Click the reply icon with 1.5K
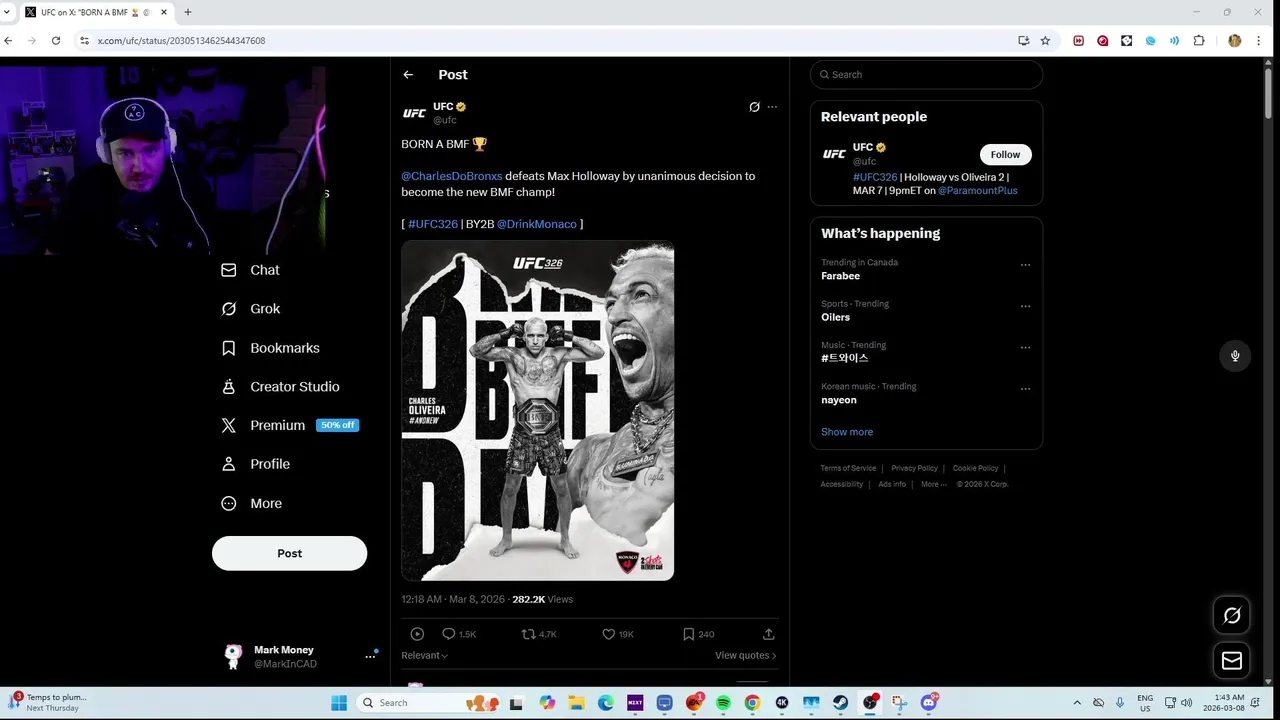Image resolution: width=1280 pixels, height=720 pixels. click(449, 634)
